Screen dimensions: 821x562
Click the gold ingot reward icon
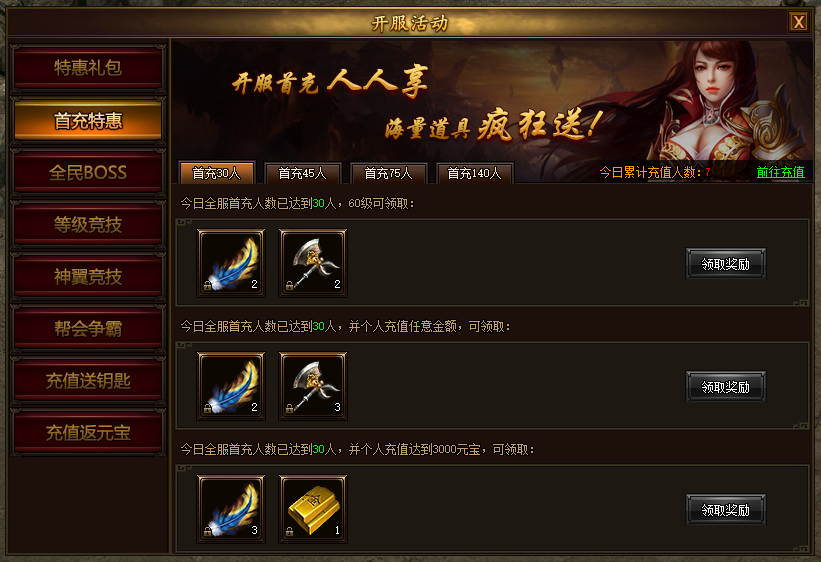click(313, 509)
